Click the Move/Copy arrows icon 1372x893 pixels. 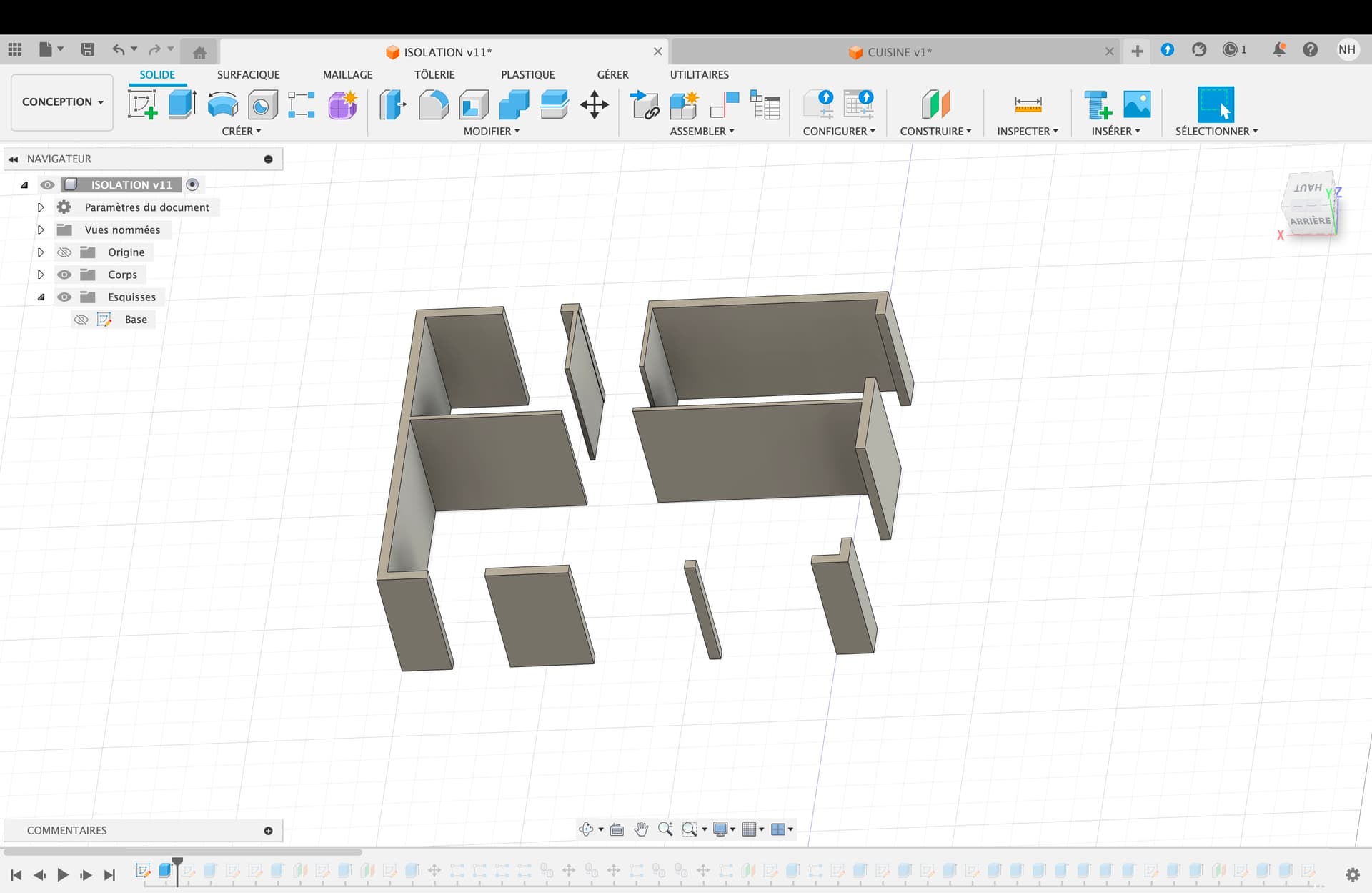pyautogui.click(x=594, y=105)
